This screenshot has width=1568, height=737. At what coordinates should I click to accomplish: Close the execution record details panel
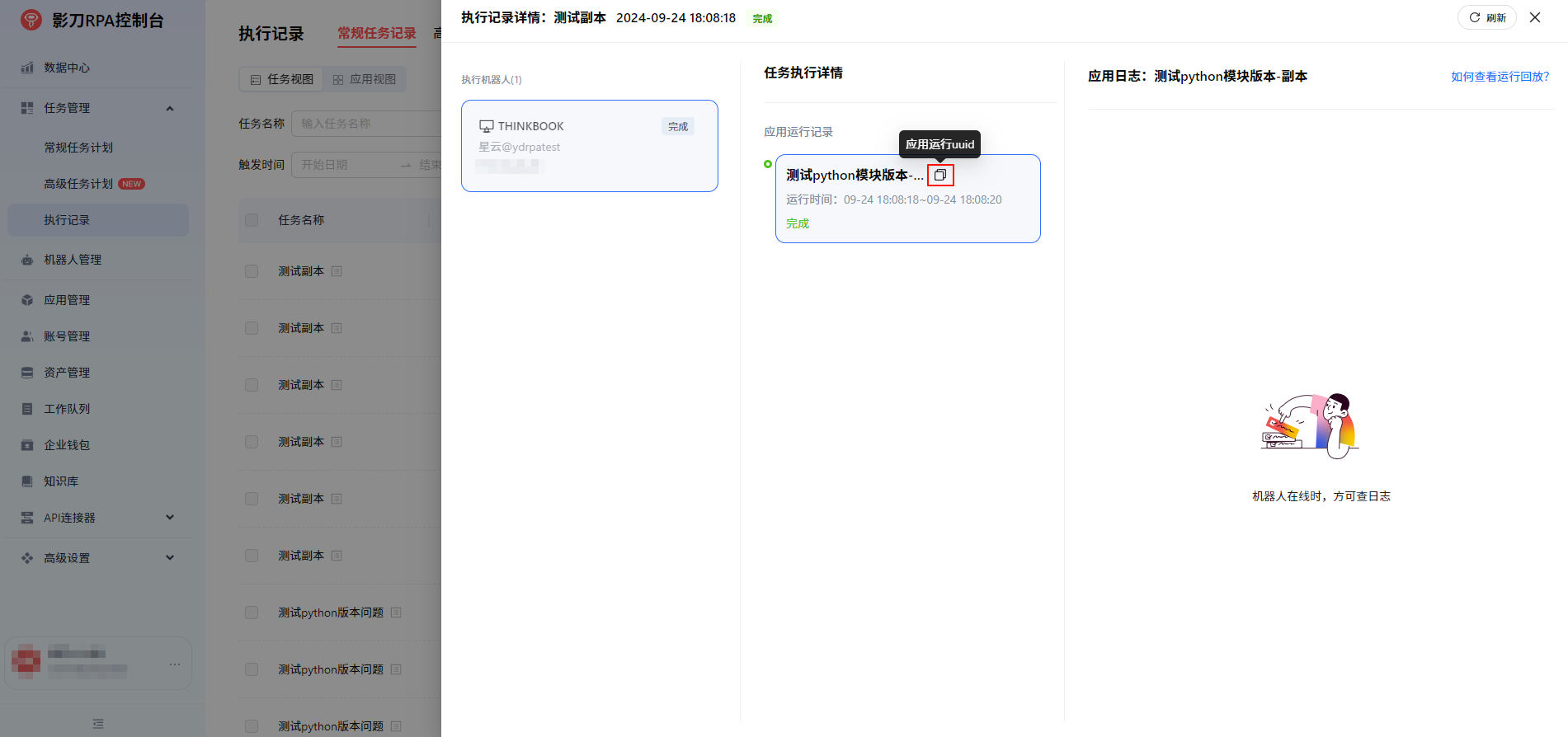tap(1535, 17)
